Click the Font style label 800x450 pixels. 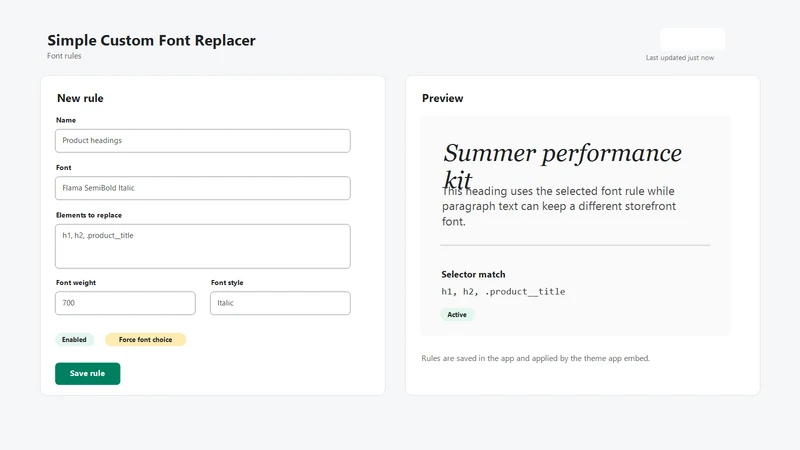click(227, 283)
